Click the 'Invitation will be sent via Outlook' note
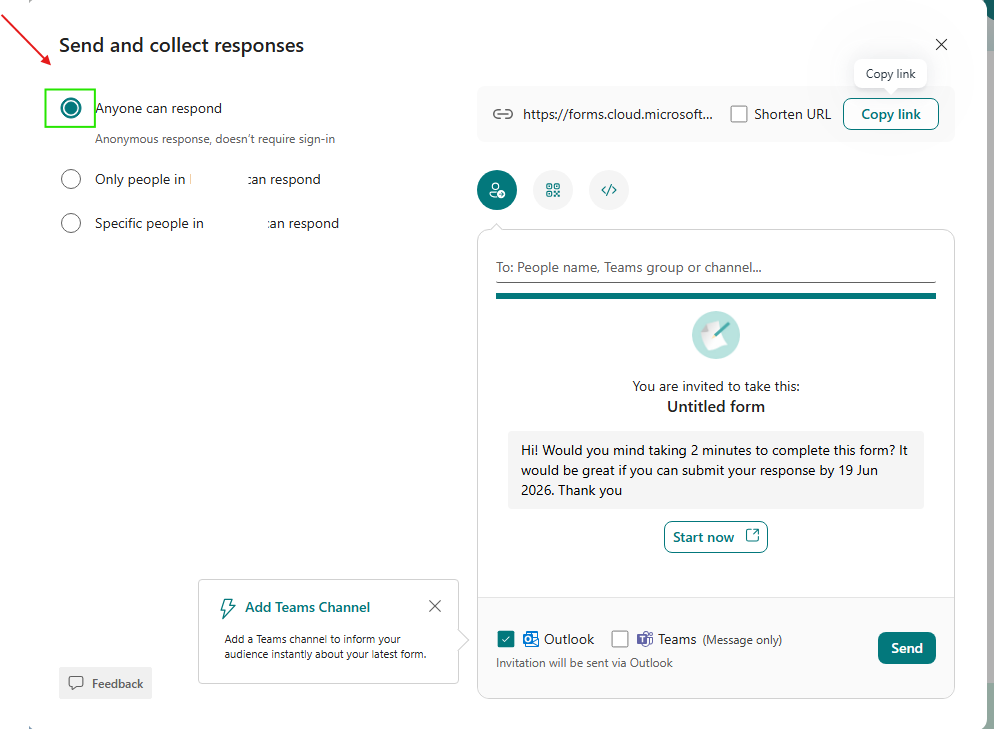This screenshot has width=994, height=729. point(584,662)
